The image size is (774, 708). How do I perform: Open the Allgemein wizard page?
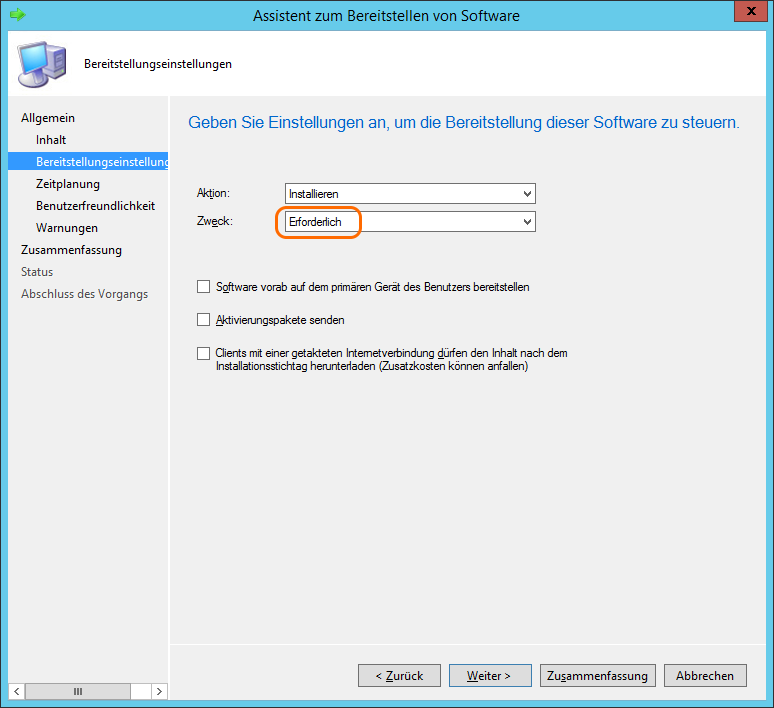point(48,118)
